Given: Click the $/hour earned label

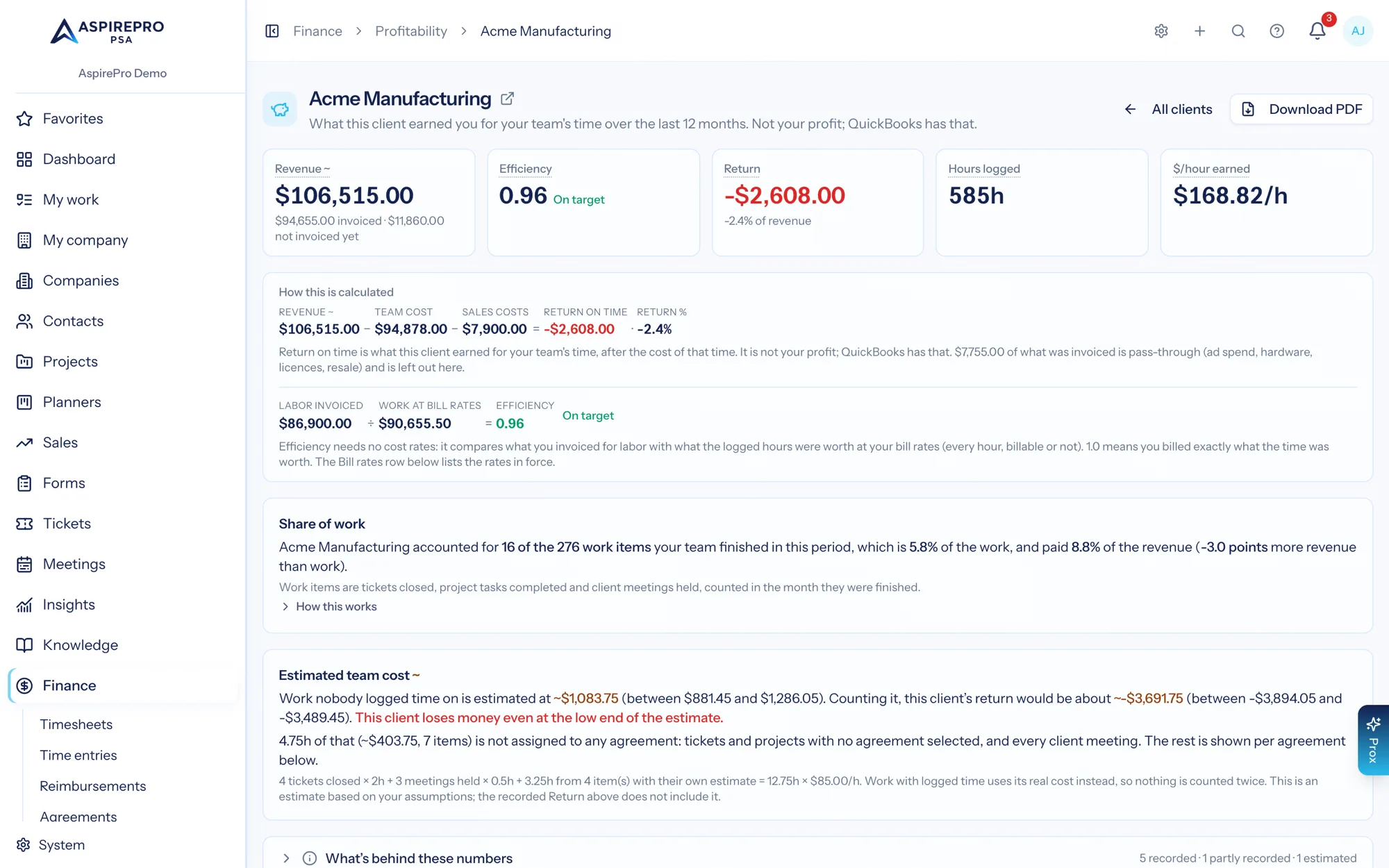Looking at the screenshot, I should pyautogui.click(x=1211, y=169).
